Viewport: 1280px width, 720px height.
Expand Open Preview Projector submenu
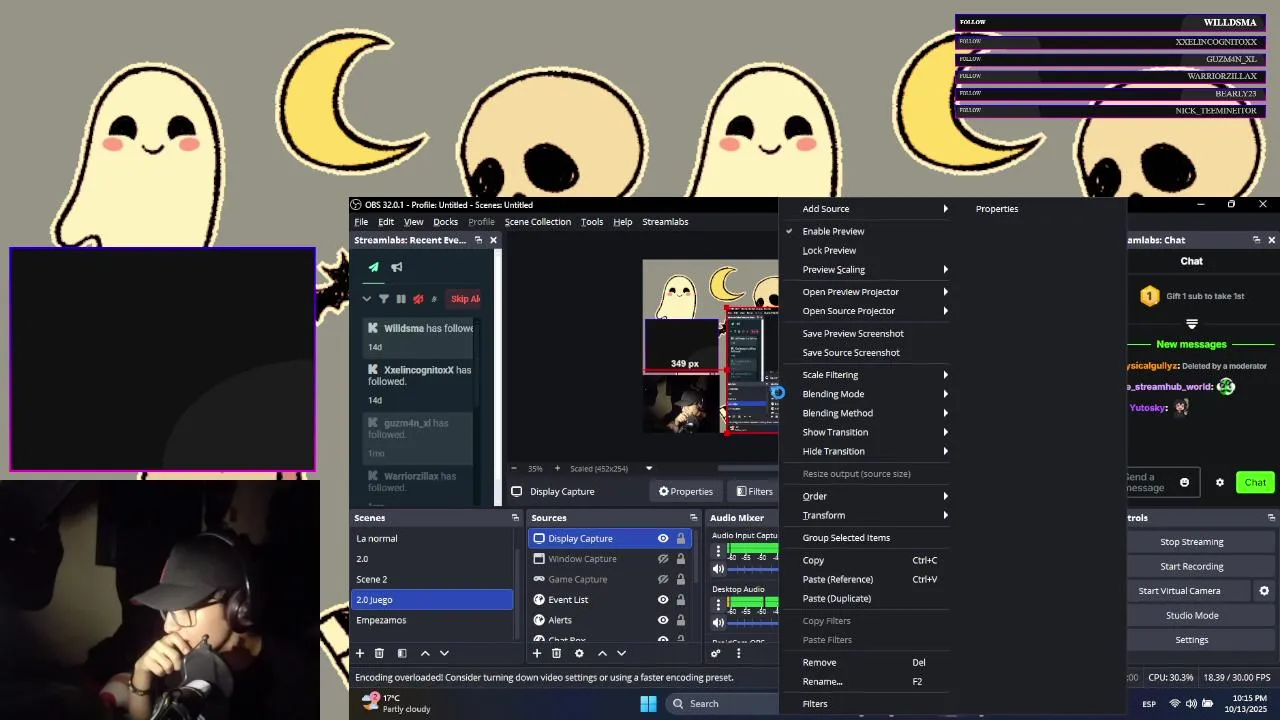click(868, 292)
